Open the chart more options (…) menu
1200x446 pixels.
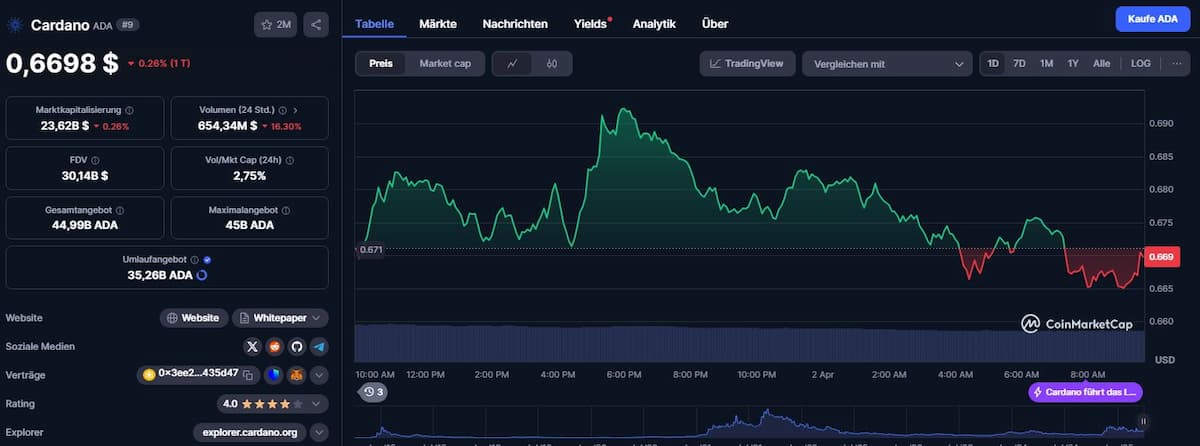(x=1176, y=63)
